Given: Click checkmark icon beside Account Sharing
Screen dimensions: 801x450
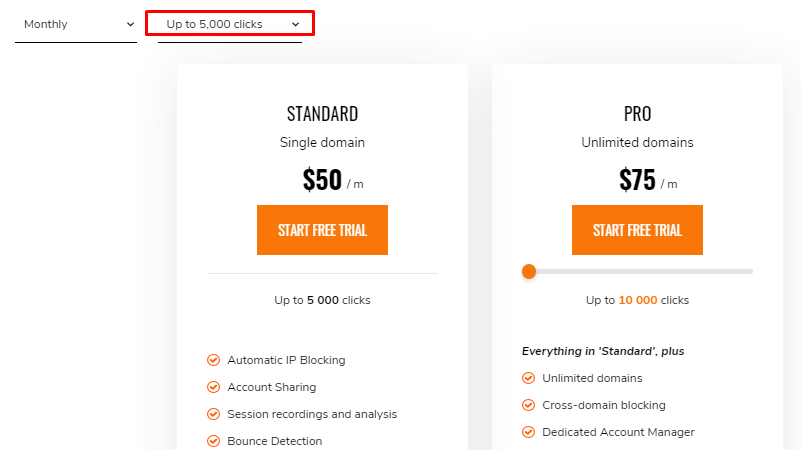Looking at the screenshot, I should (213, 387).
